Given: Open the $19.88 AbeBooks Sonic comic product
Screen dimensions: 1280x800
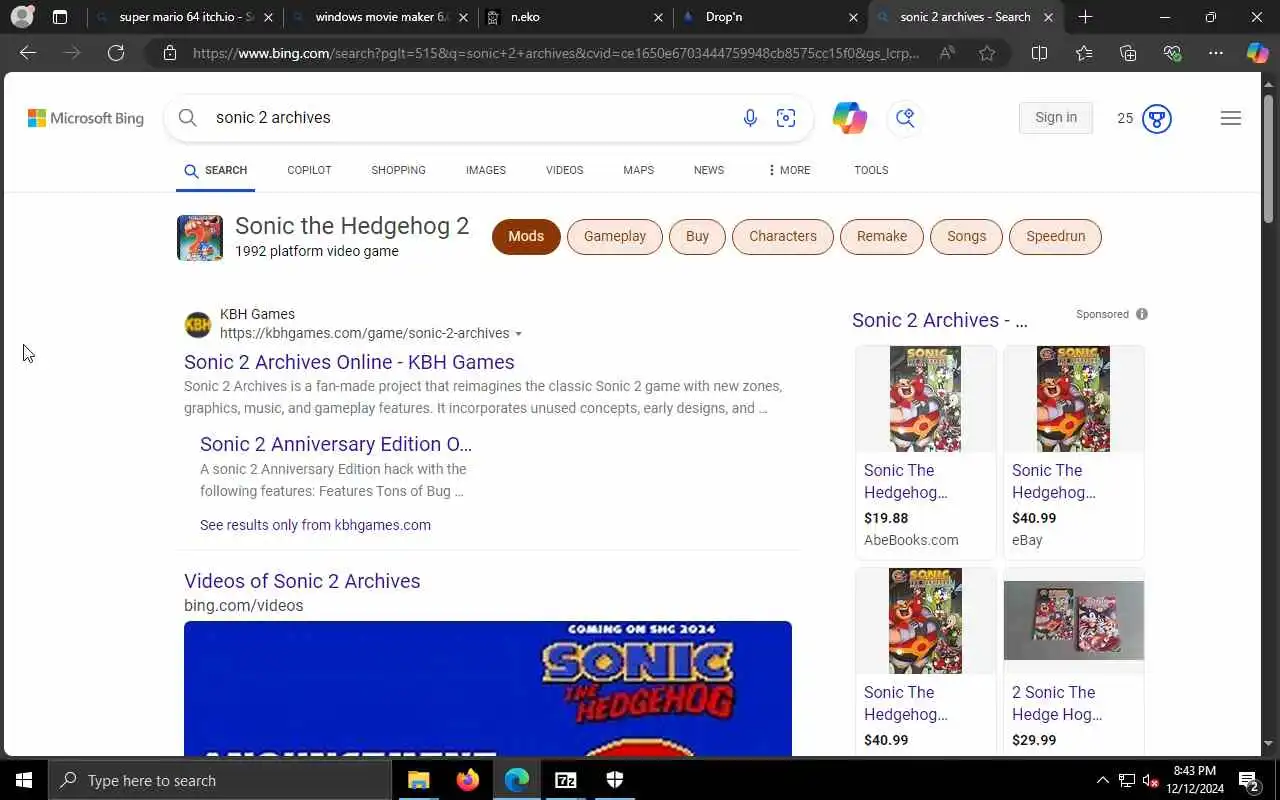Looking at the screenshot, I should tap(925, 452).
